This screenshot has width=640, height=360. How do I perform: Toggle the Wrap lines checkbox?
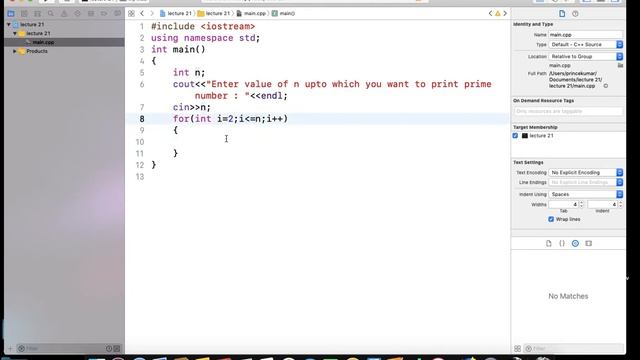[551, 219]
